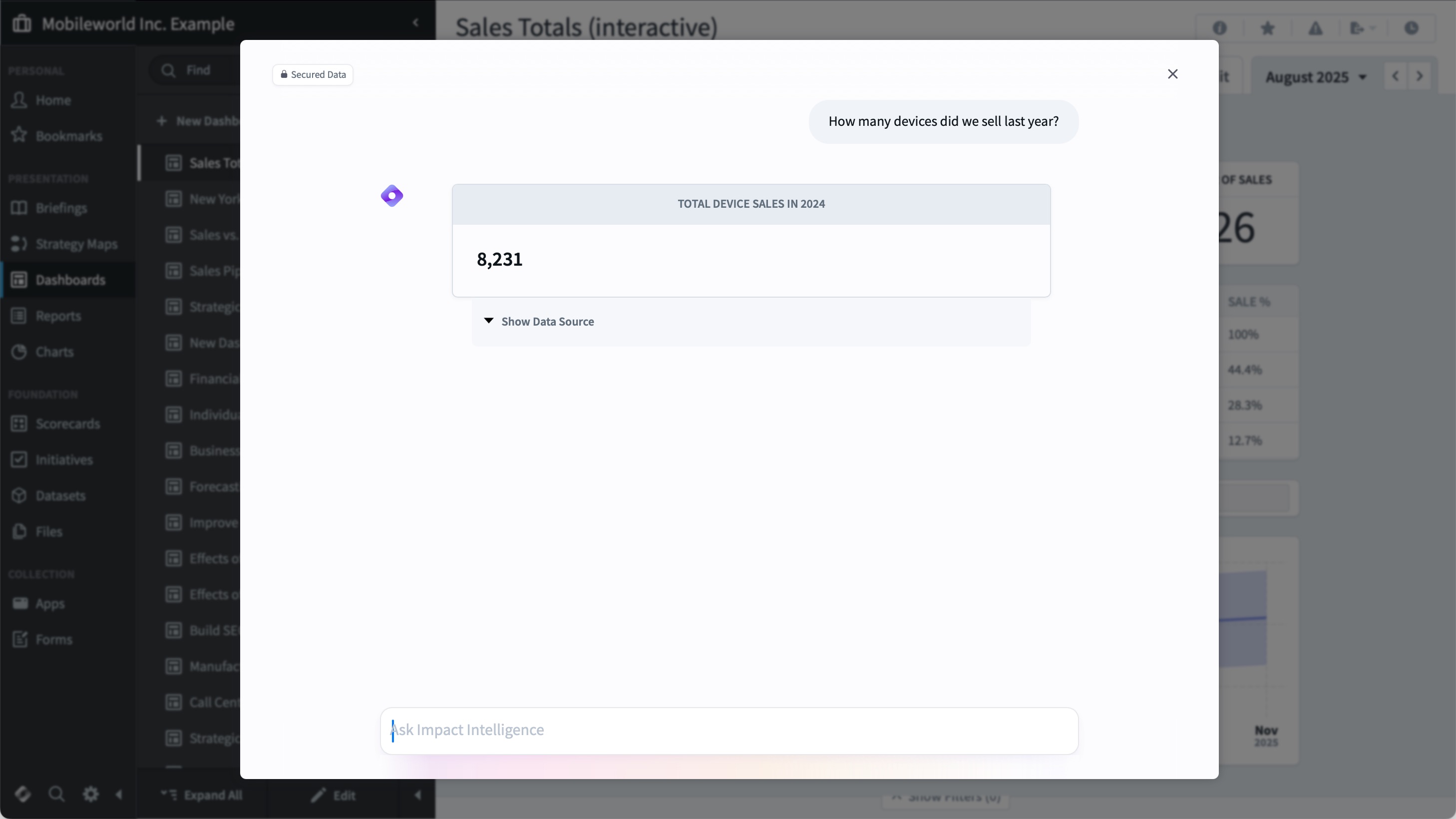Click the Edit pencil button
The width and height of the screenshot is (1456, 819).
click(x=333, y=795)
